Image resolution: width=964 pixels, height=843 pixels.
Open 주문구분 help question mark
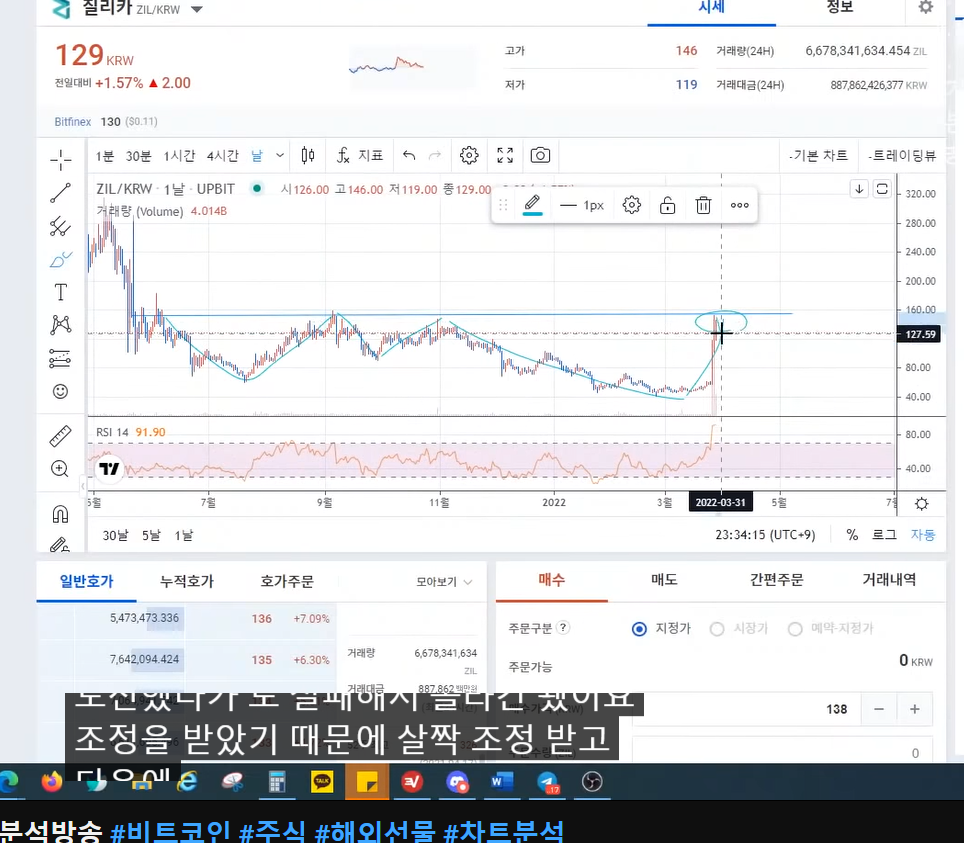(x=563, y=628)
